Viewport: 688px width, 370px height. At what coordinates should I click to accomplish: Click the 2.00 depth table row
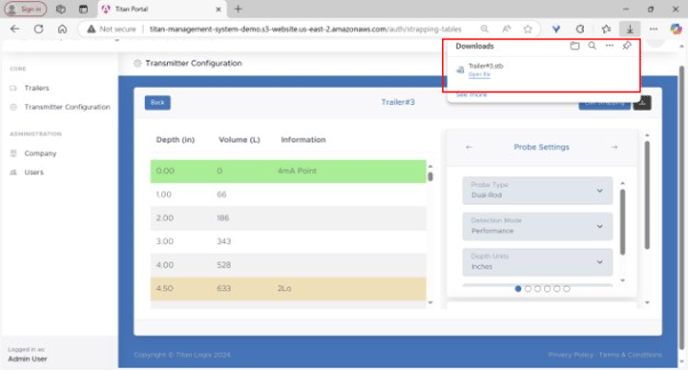[288, 218]
